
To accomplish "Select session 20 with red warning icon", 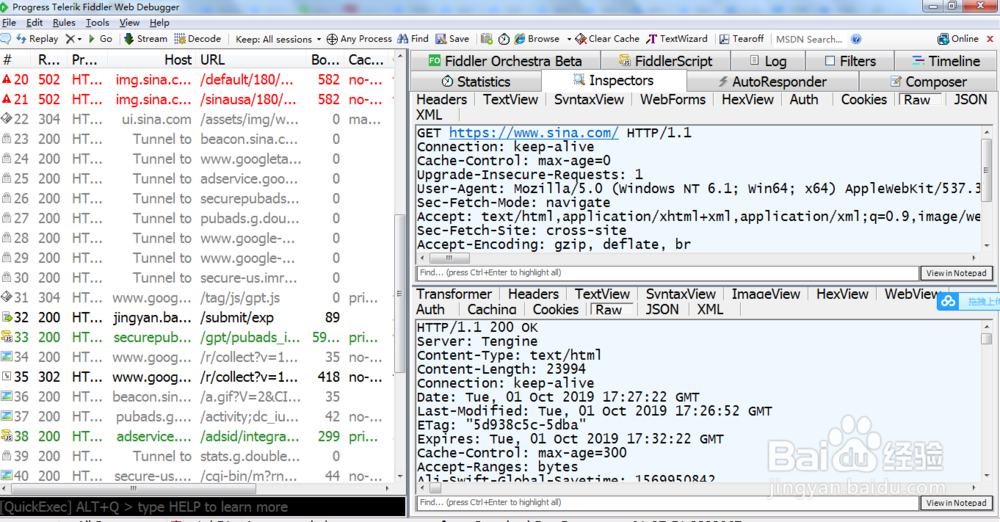I will point(197,80).
